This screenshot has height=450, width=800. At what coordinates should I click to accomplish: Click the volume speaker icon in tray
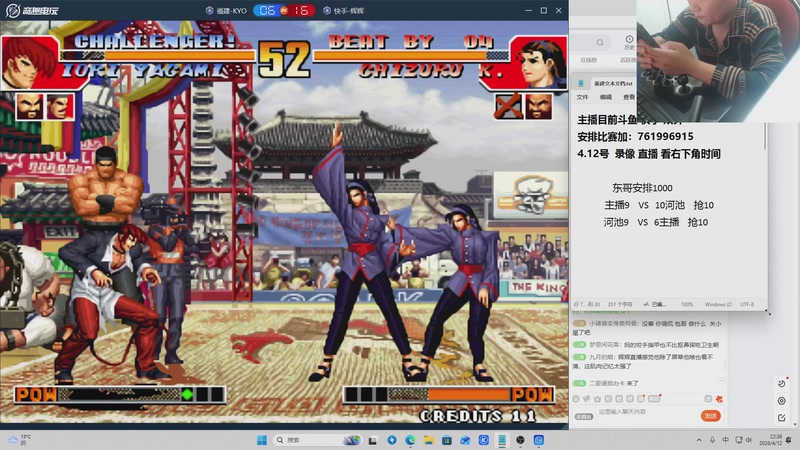point(749,440)
